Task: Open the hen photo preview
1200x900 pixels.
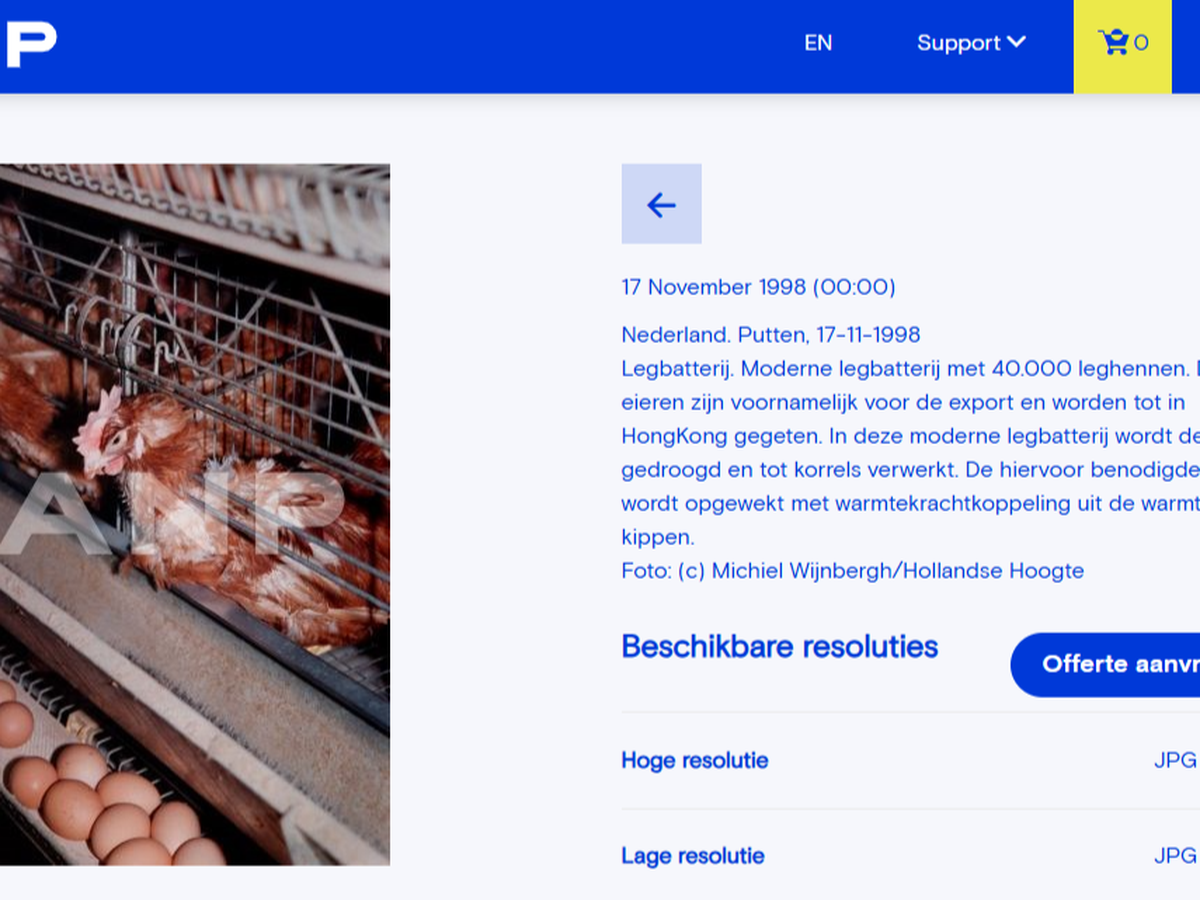Action: click(195, 514)
